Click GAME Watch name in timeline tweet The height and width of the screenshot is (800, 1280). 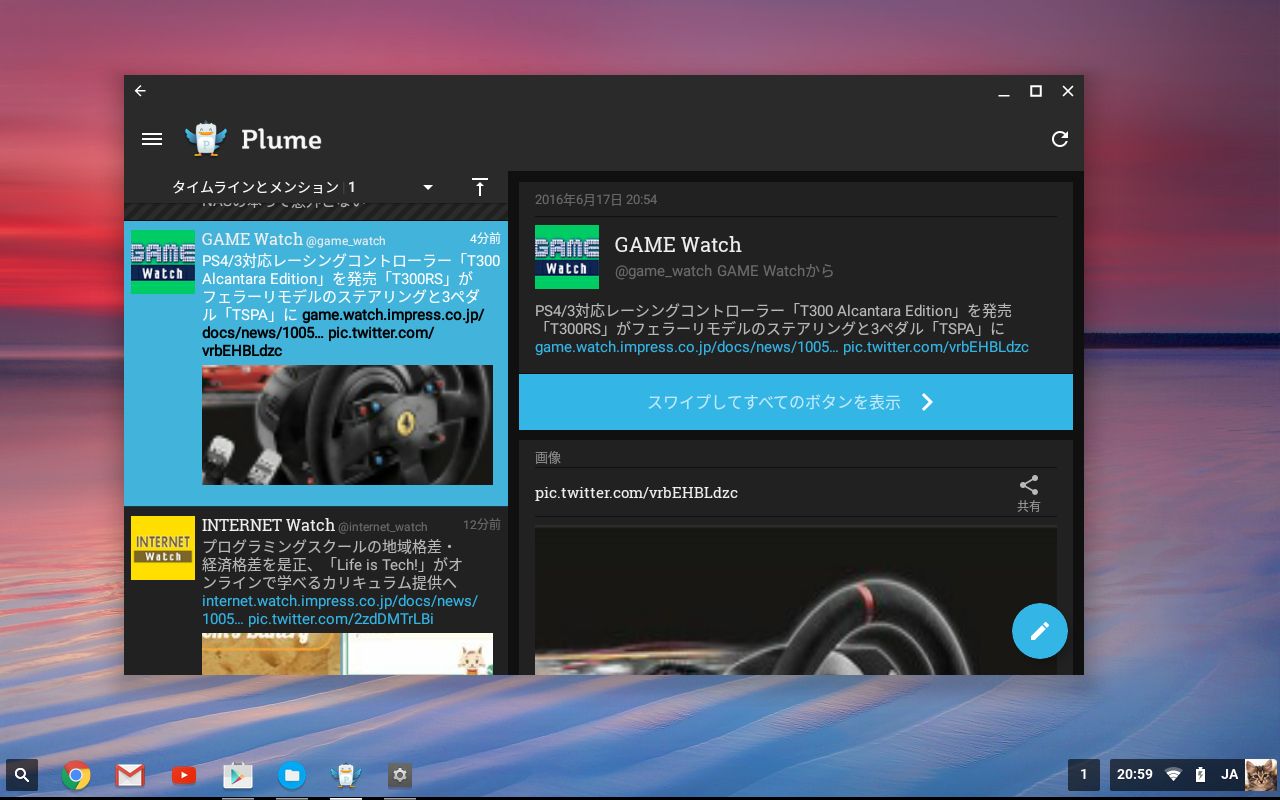coord(252,239)
